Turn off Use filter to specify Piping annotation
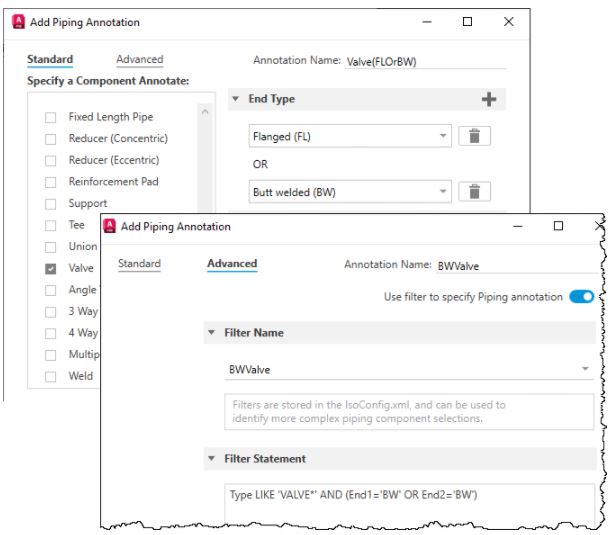The width and height of the screenshot is (613, 535). [582, 297]
